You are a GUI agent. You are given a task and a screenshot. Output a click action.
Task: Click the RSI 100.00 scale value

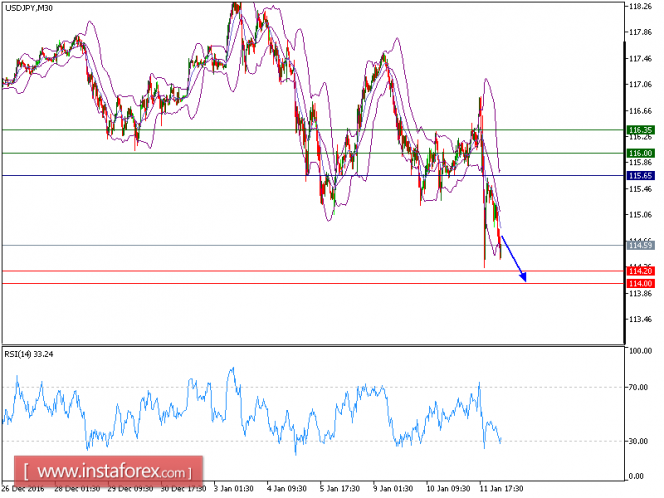click(x=640, y=351)
